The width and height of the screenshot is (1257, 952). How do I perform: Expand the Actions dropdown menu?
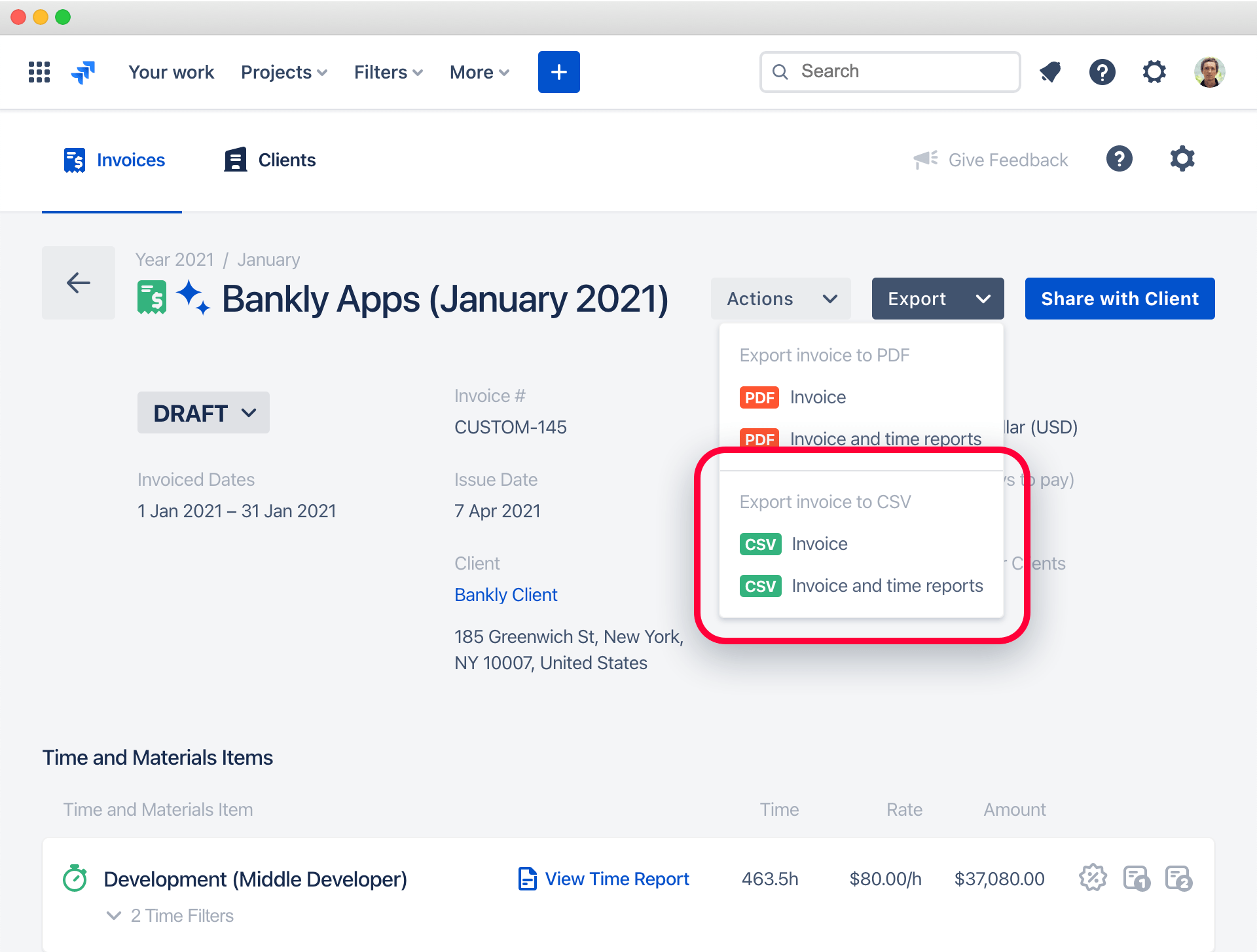point(780,299)
